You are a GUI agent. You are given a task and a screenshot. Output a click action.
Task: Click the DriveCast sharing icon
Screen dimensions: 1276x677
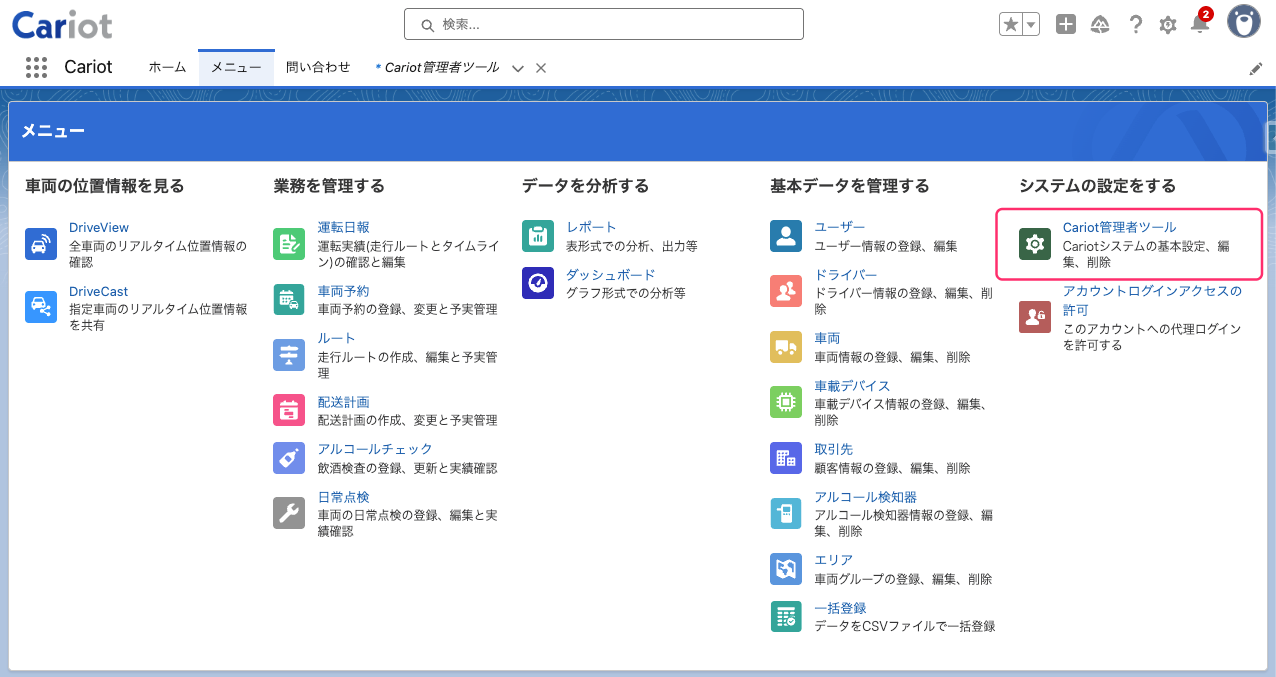pyautogui.click(x=41, y=308)
